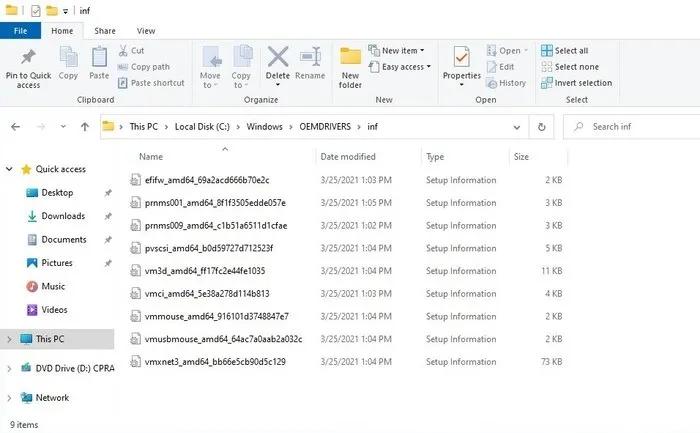This screenshot has width=700, height=433.
Task: Expand the Network tree node
Action: tap(9, 398)
